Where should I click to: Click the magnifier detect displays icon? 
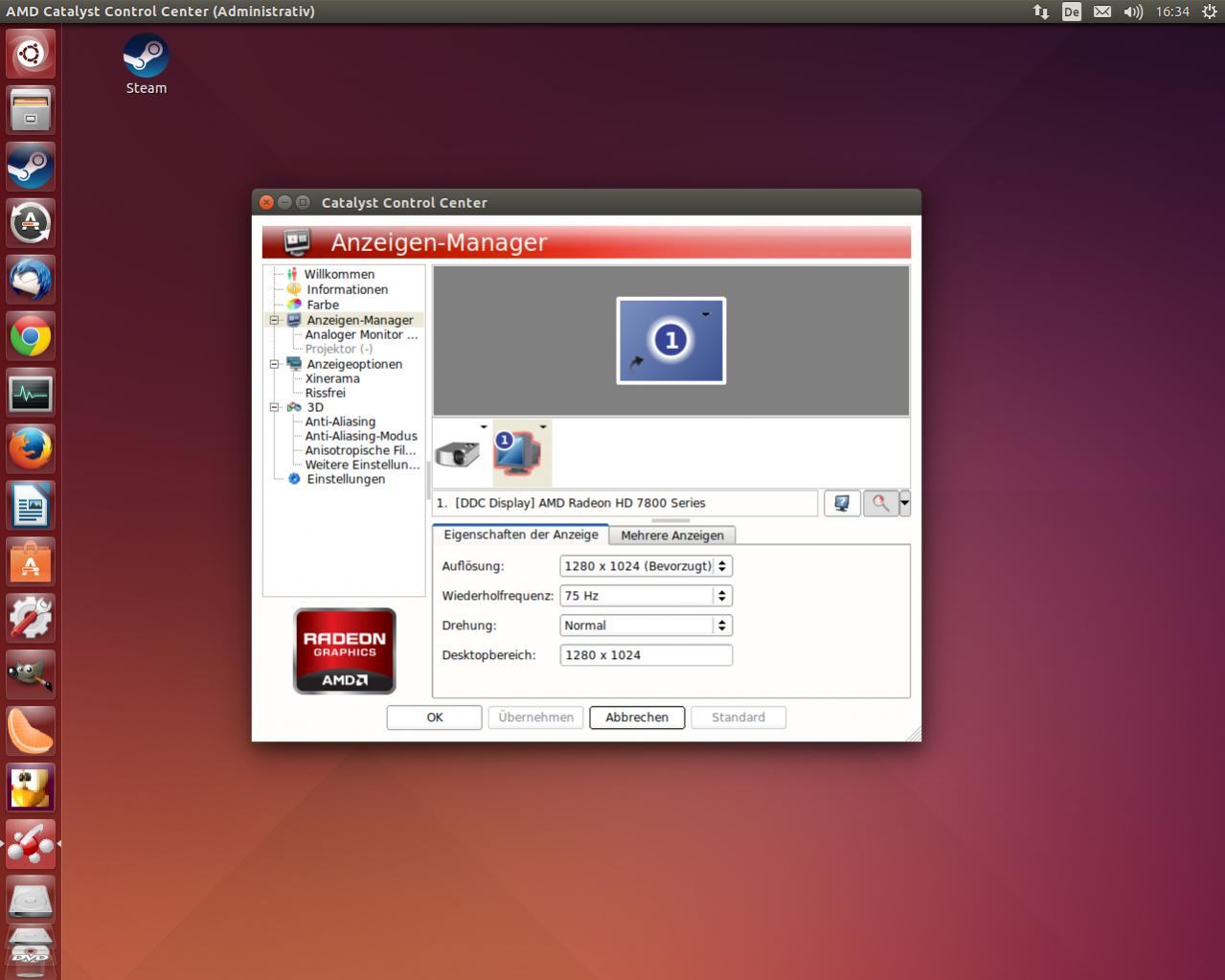(880, 503)
